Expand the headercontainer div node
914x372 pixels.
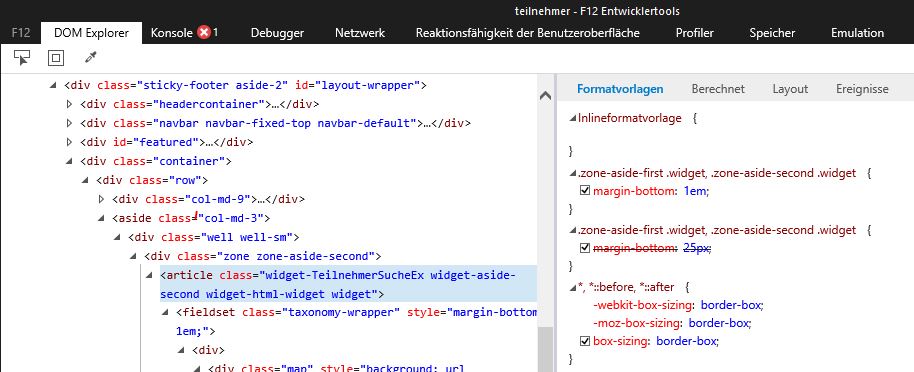click(69, 104)
